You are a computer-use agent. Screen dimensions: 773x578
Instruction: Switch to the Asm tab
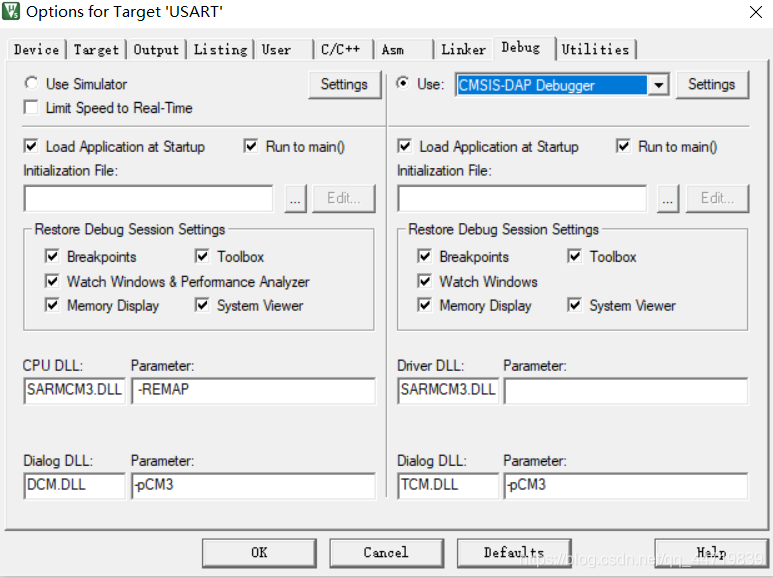tap(404, 49)
